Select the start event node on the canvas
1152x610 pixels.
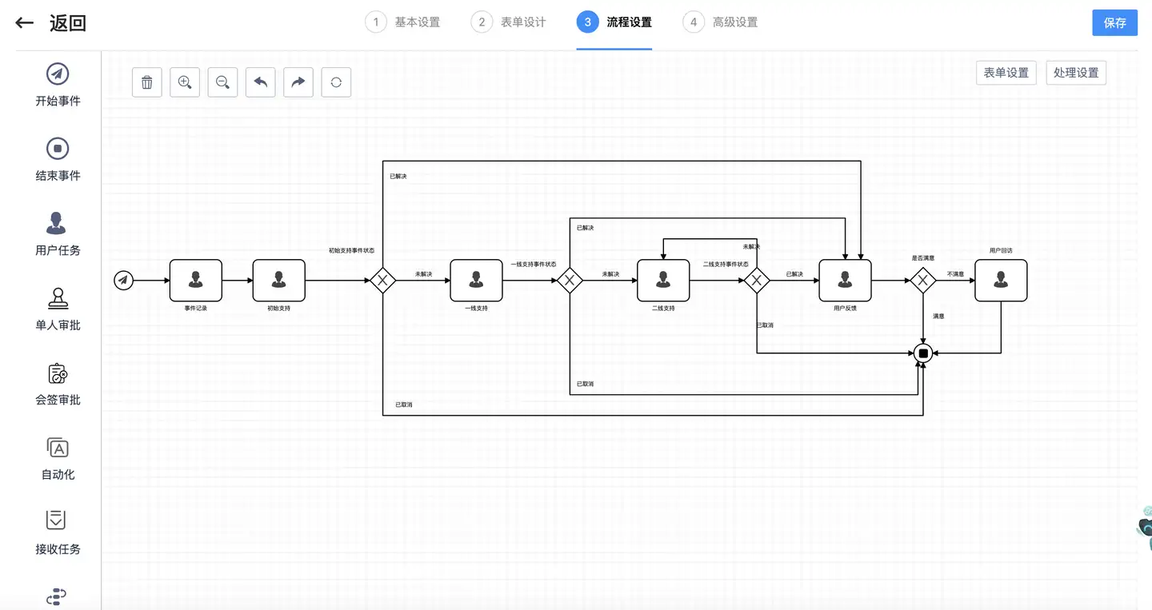[123, 280]
